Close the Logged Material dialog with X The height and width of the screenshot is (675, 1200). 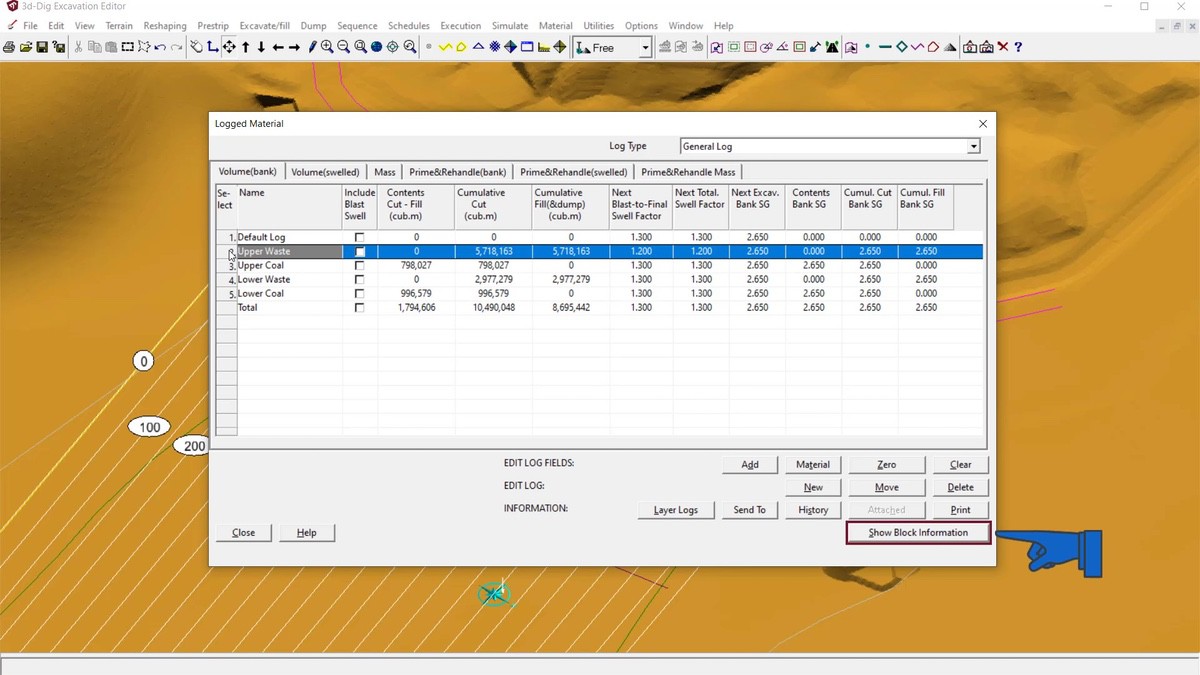982,124
